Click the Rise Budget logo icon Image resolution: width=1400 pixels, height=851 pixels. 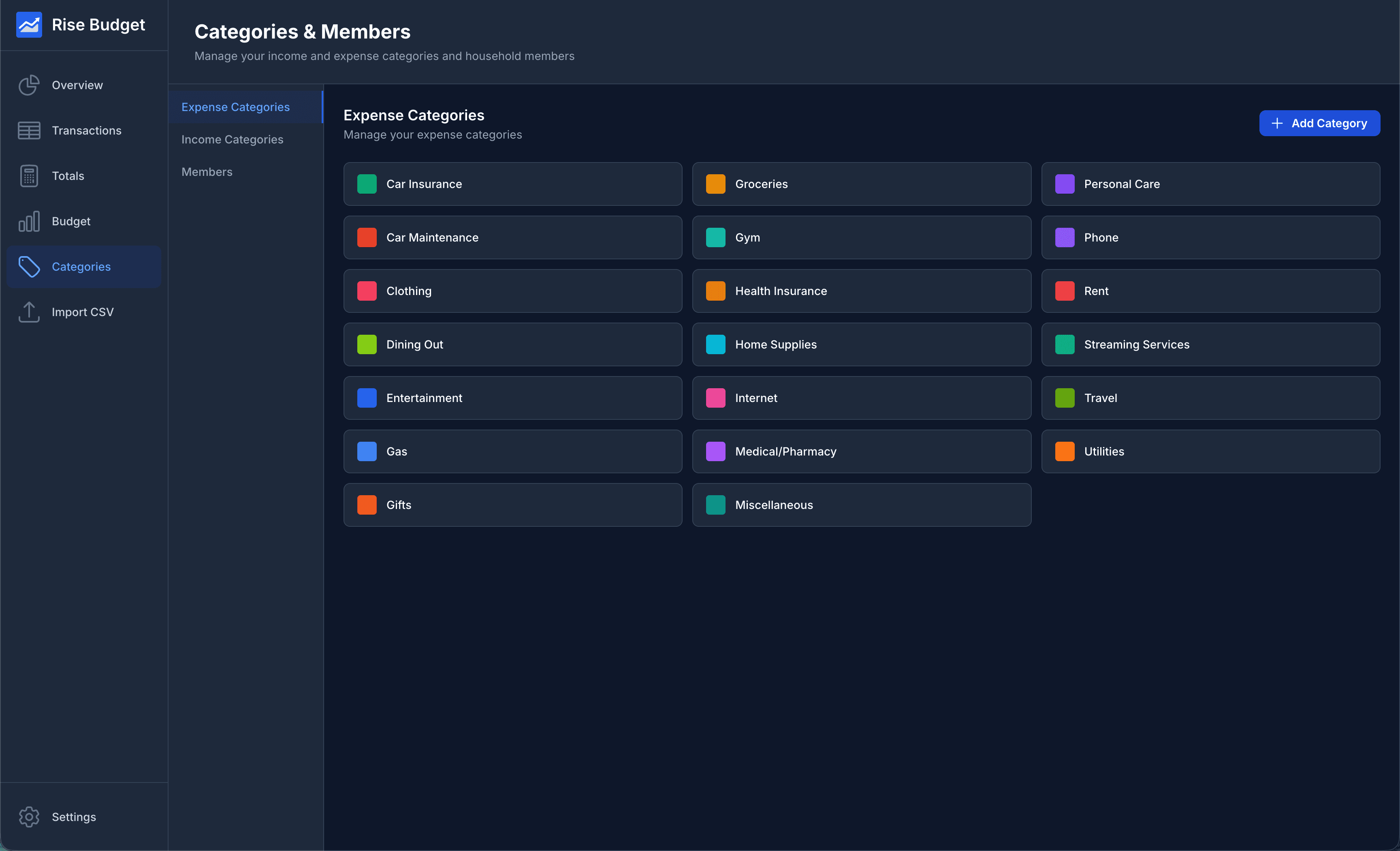[29, 24]
